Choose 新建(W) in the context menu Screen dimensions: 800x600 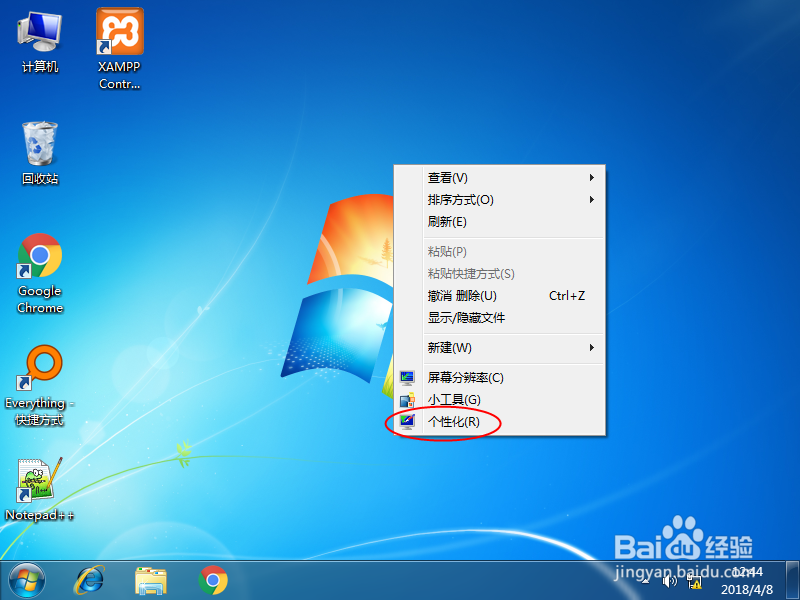[499, 347]
